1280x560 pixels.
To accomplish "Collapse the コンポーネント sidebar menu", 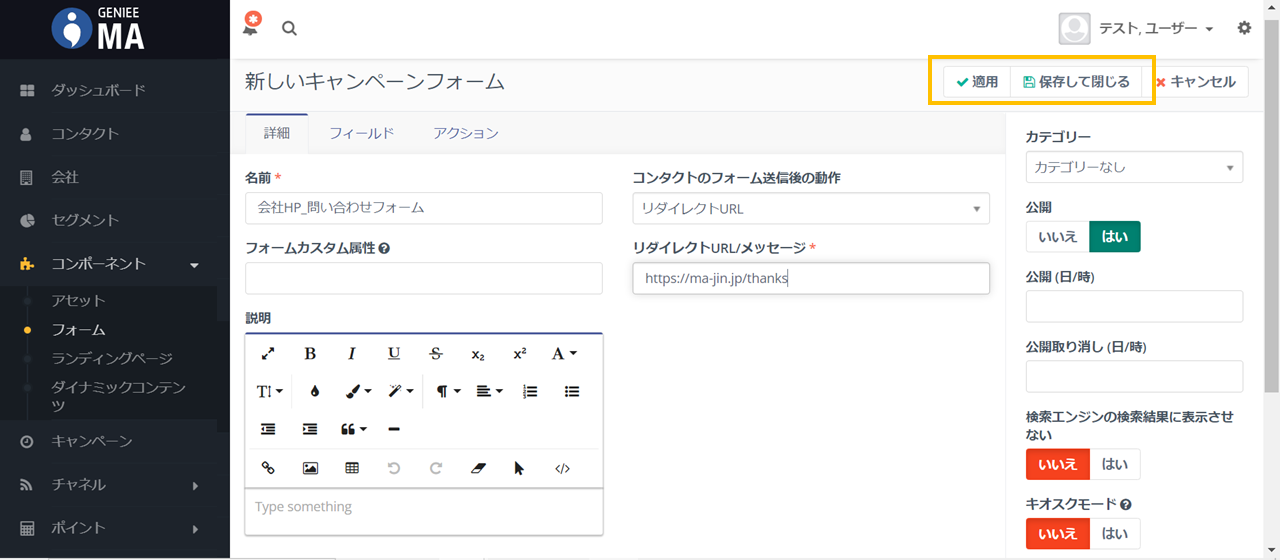I will pos(115,264).
